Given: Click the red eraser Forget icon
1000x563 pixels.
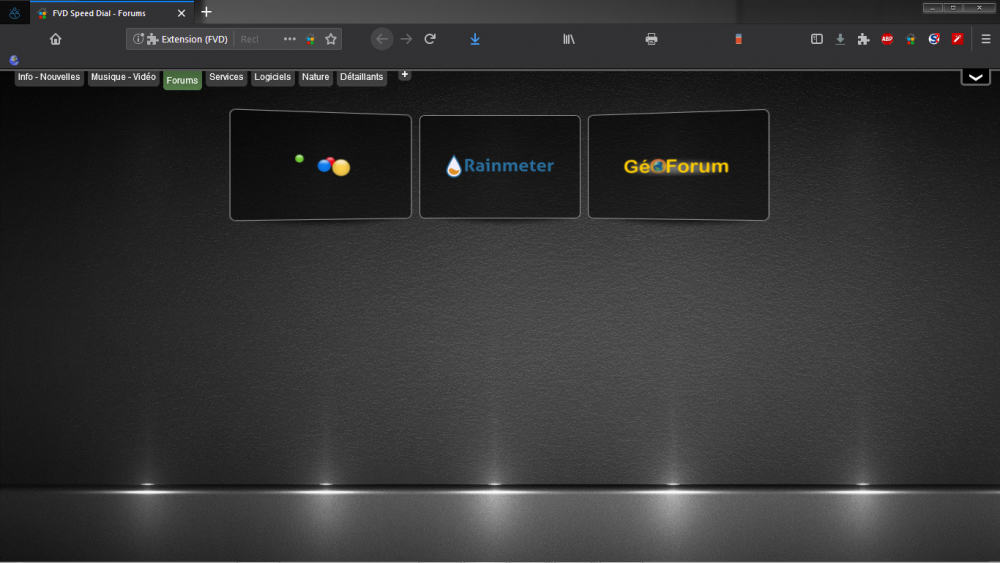Looking at the screenshot, I should (x=739, y=39).
